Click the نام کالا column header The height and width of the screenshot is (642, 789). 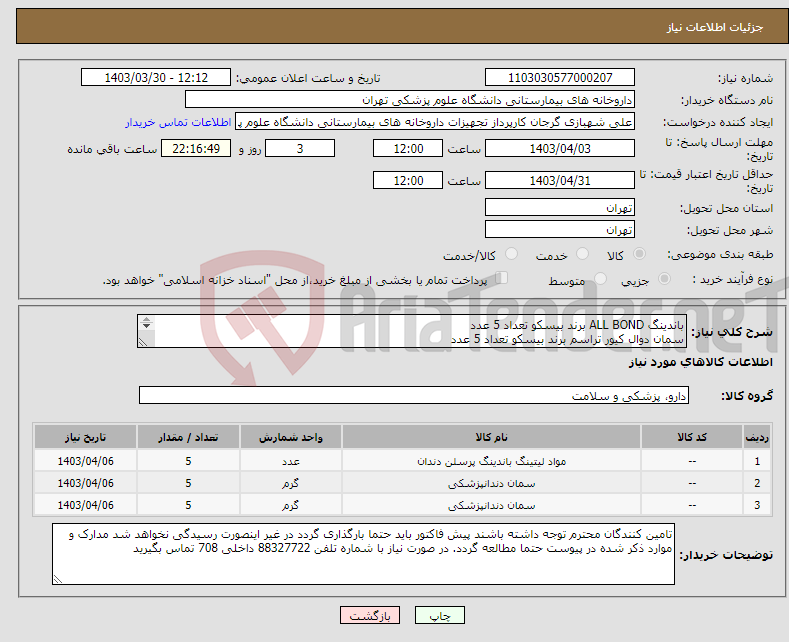coord(491,437)
